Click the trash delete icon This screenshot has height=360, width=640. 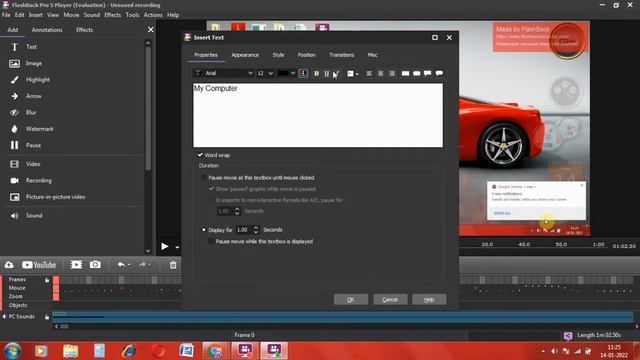[173, 265]
